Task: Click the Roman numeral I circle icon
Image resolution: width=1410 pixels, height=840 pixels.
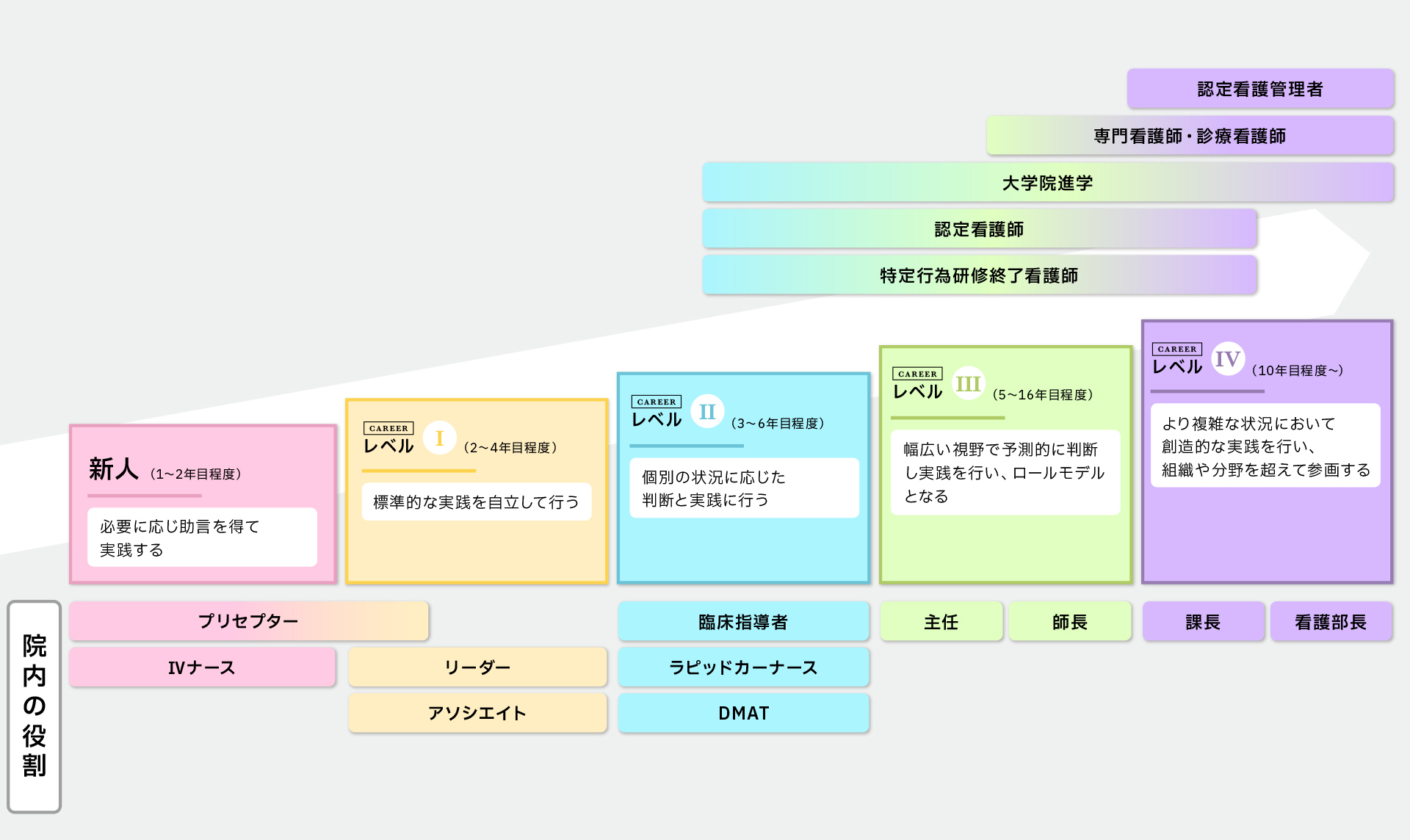Action: pos(439,438)
